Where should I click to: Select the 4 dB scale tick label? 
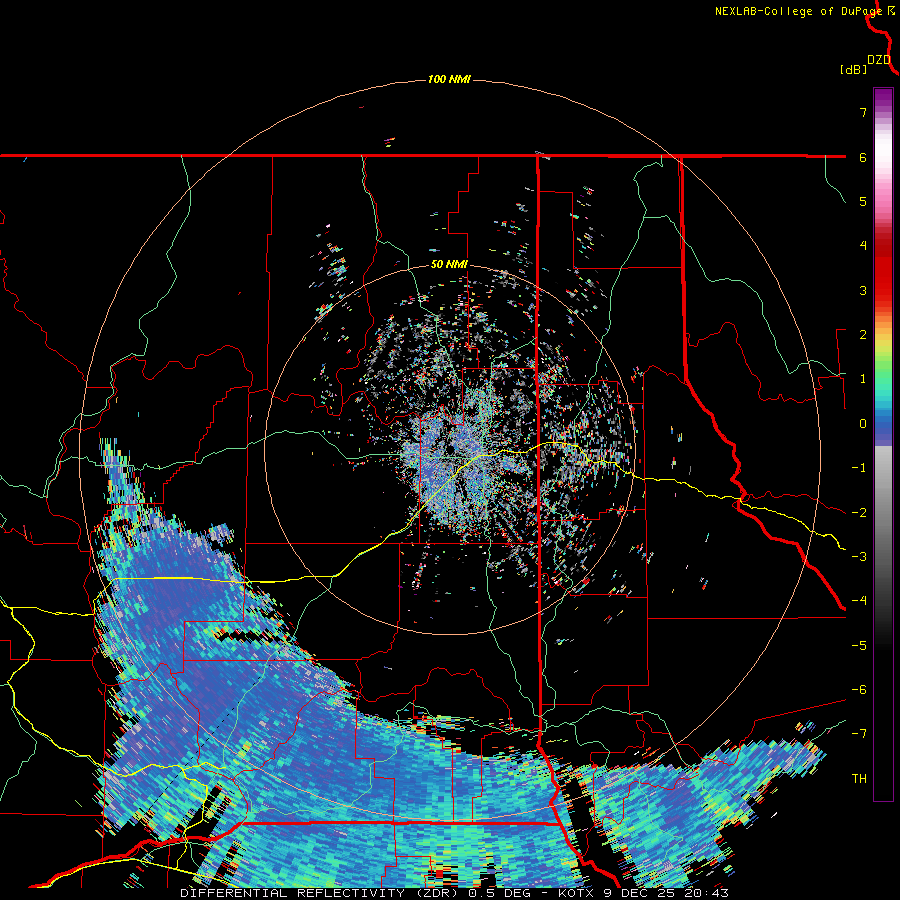click(863, 246)
